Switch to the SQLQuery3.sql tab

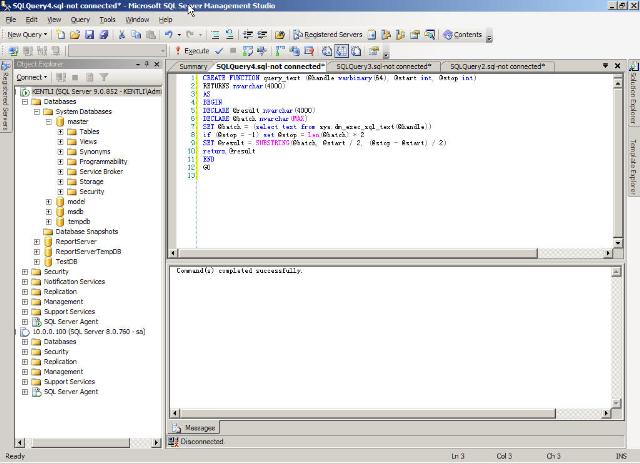pyautogui.click(x=383, y=66)
